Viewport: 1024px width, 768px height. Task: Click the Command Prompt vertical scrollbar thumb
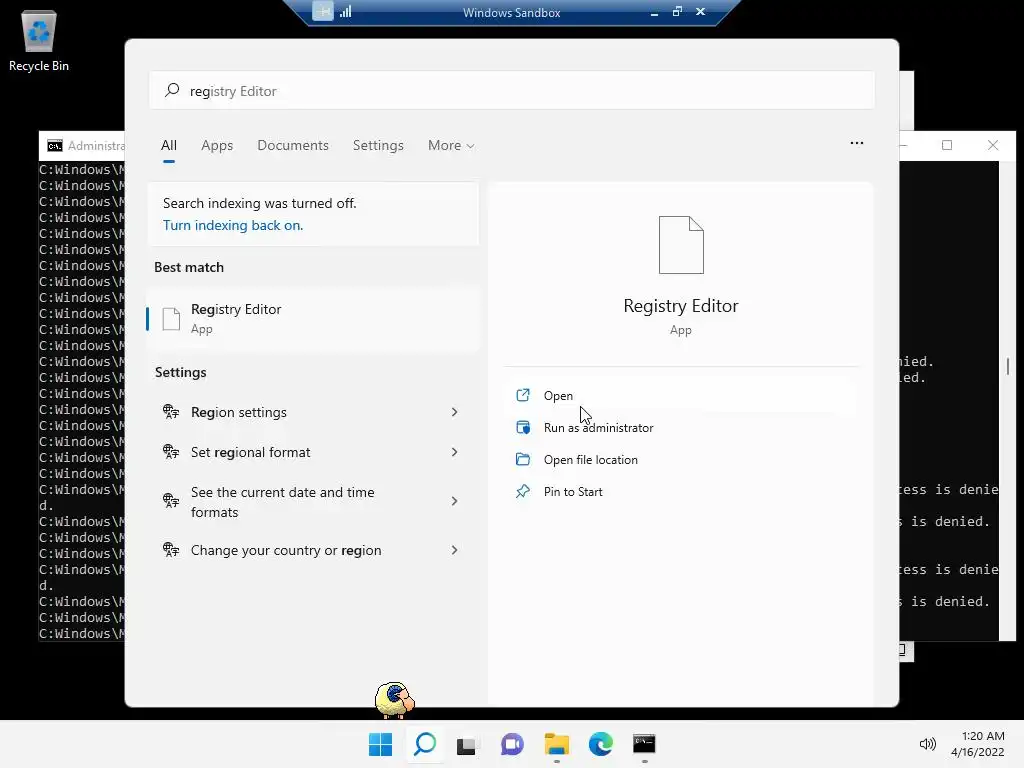tap(1008, 366)
